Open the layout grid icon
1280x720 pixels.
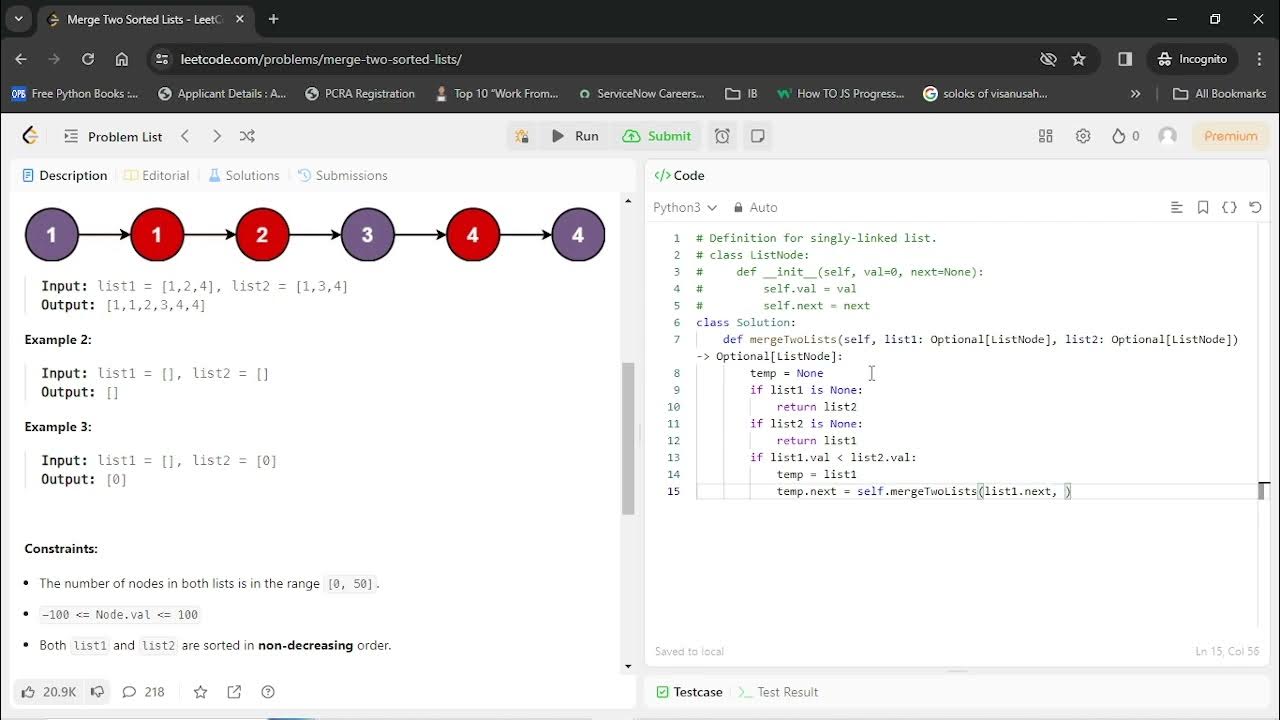click(x=1046, y=136)
